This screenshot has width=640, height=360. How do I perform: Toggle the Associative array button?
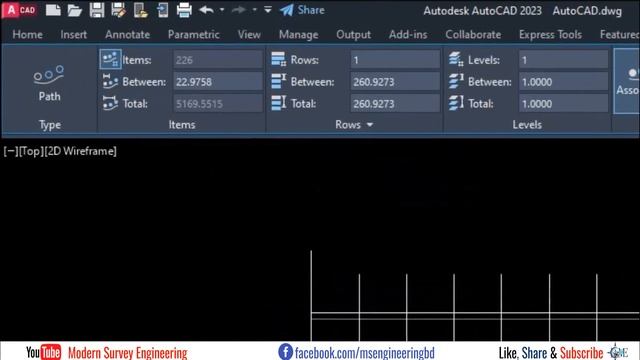point(627,82)
